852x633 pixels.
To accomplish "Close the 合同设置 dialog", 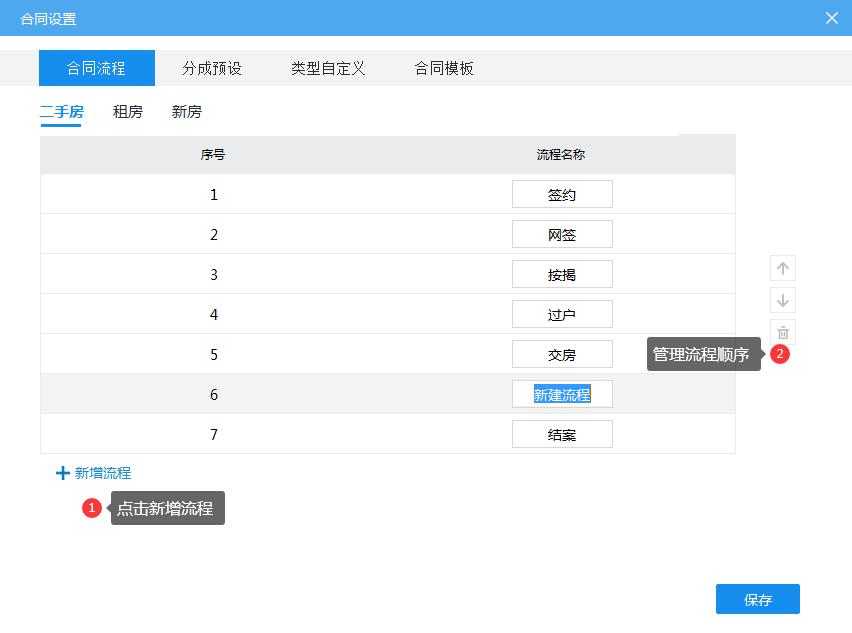I will point(830,17).
